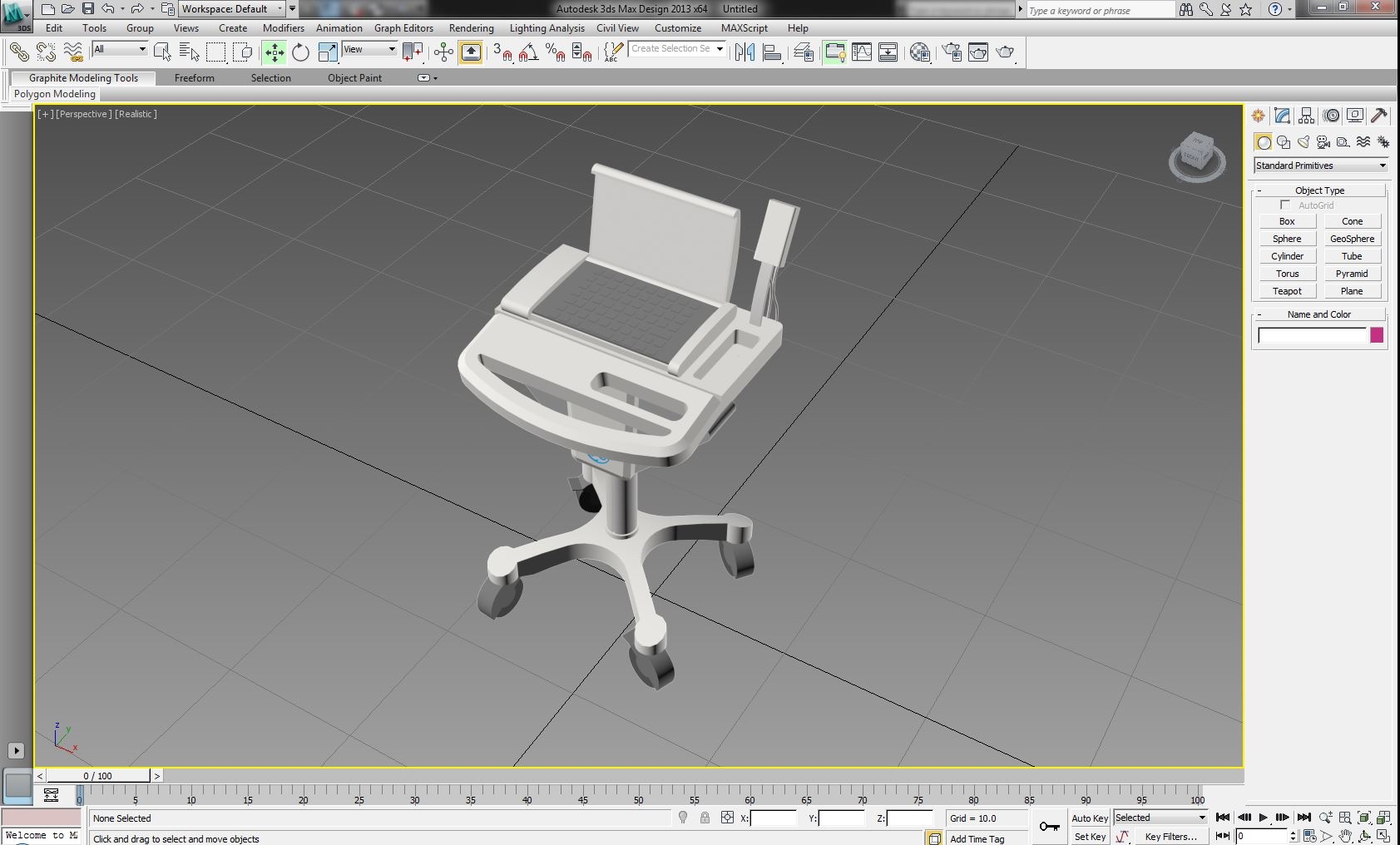Toggle the 3D Snap magnet icon
The image size is (1400, 845).
pos(502,52)
